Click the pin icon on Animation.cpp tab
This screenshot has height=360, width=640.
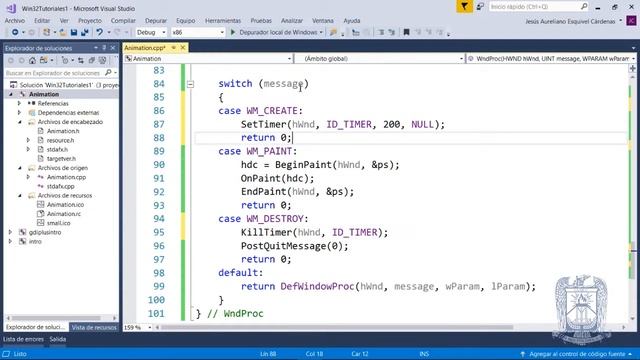pos(173,48)
